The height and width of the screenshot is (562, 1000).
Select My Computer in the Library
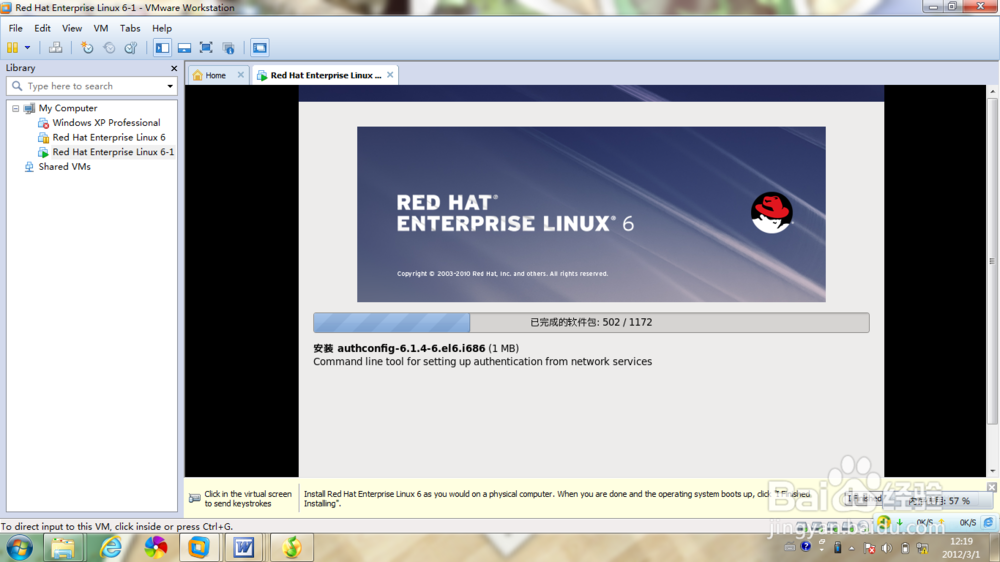pos(68,108)
